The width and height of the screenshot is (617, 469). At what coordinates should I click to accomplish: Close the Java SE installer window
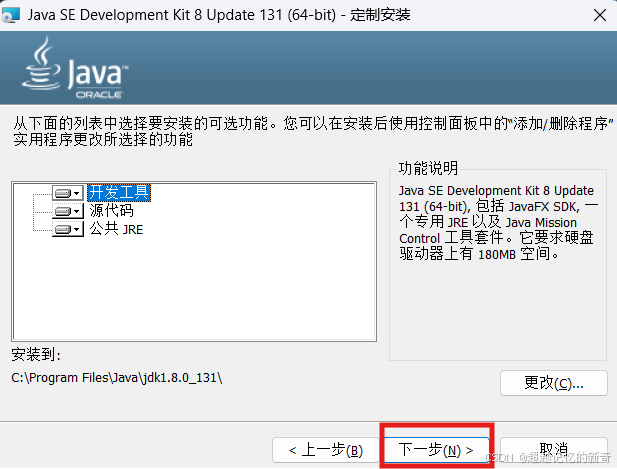pyautogui.click(x=600, y=15)
